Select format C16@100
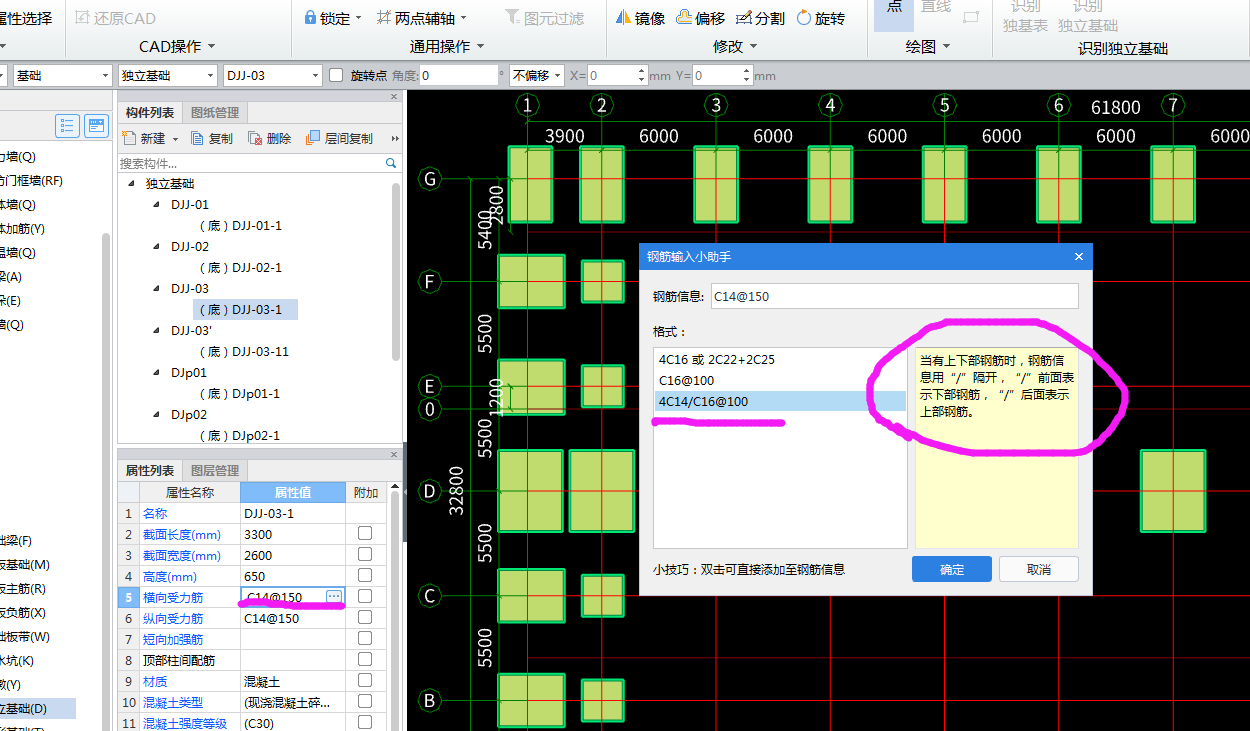 click(780, 380)
